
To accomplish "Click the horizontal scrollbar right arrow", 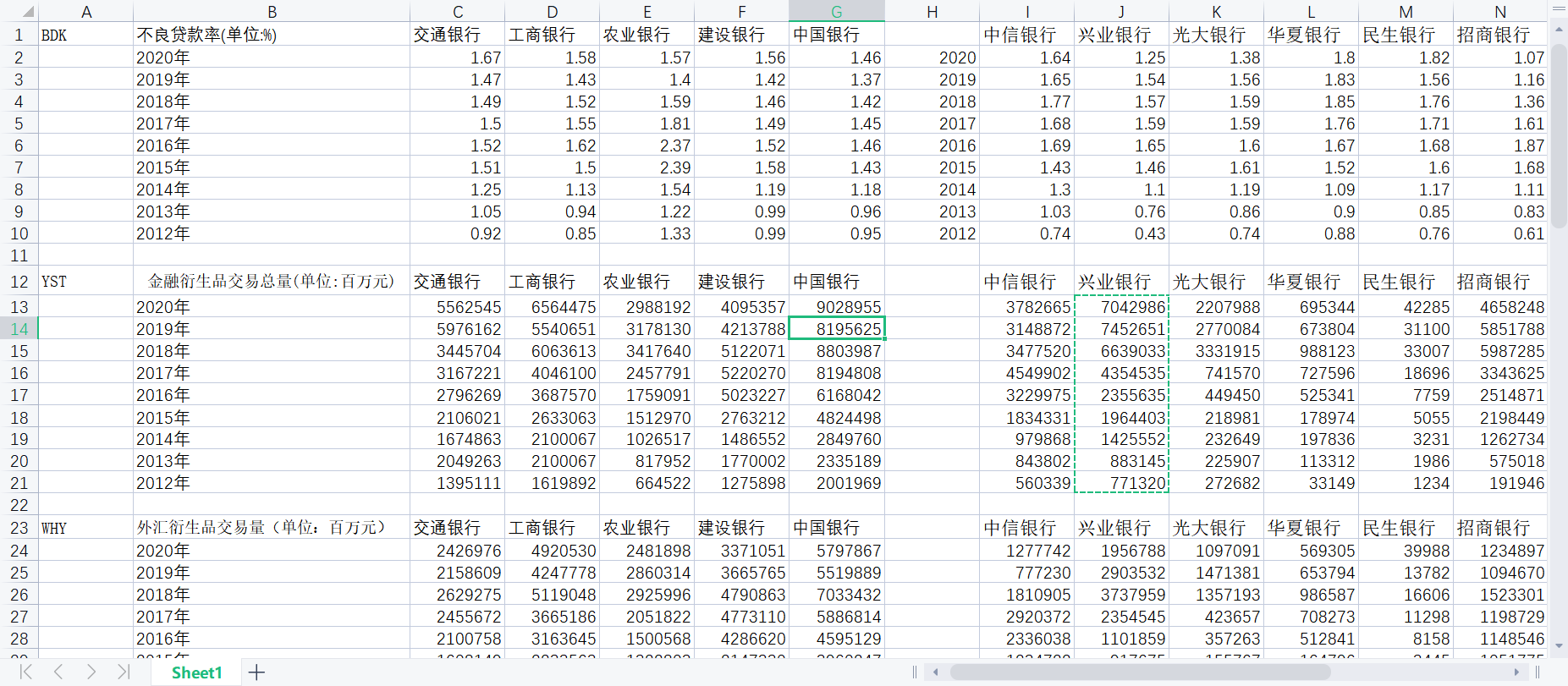I will [1516, 672].
